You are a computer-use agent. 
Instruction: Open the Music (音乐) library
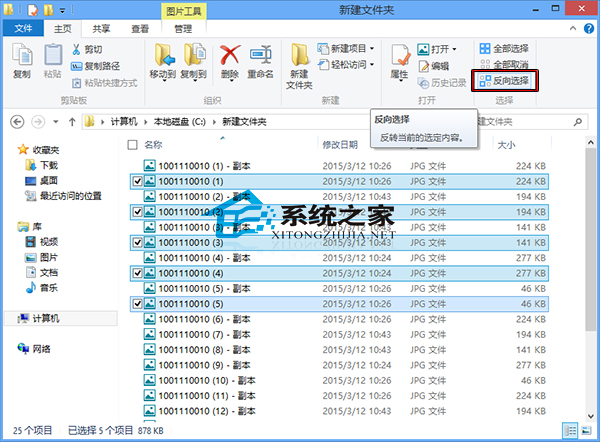tap(41, 288)
